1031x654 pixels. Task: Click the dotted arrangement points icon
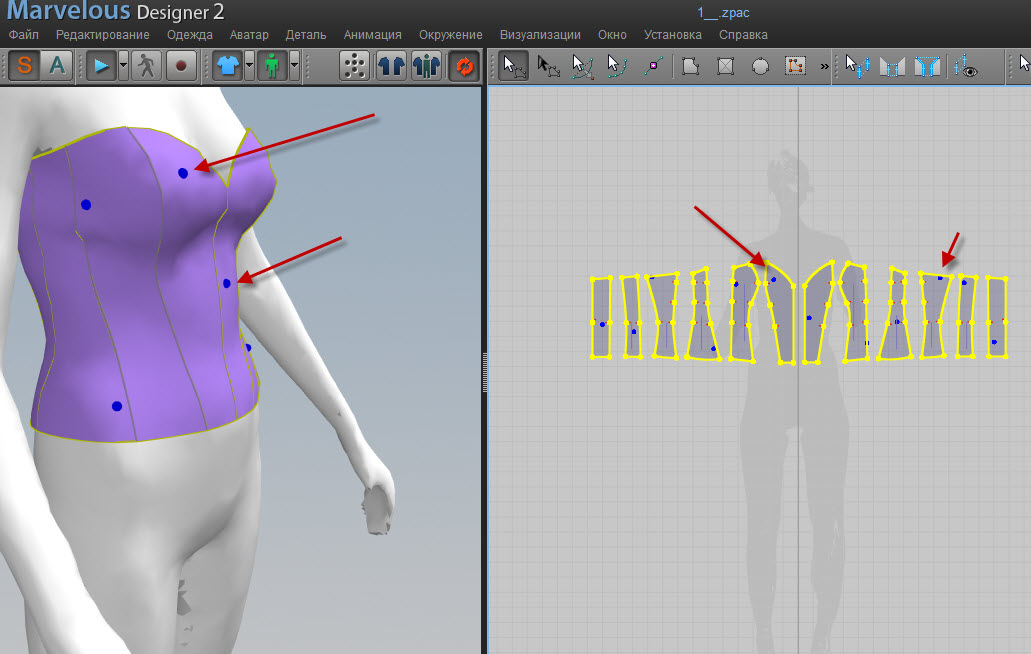[x=354, y=67]
